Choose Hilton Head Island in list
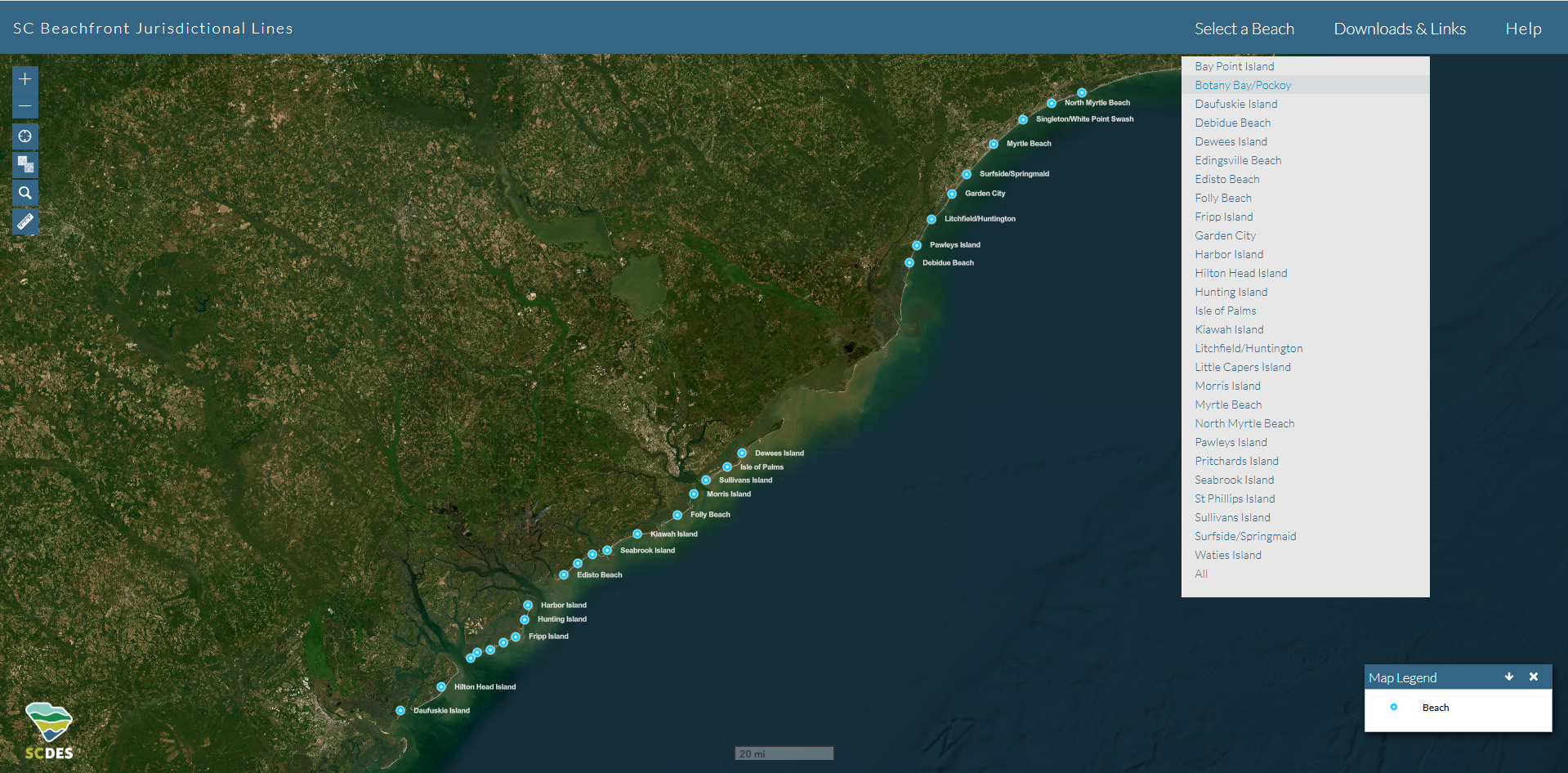1568x773 pixels. tap(1240, 273)
